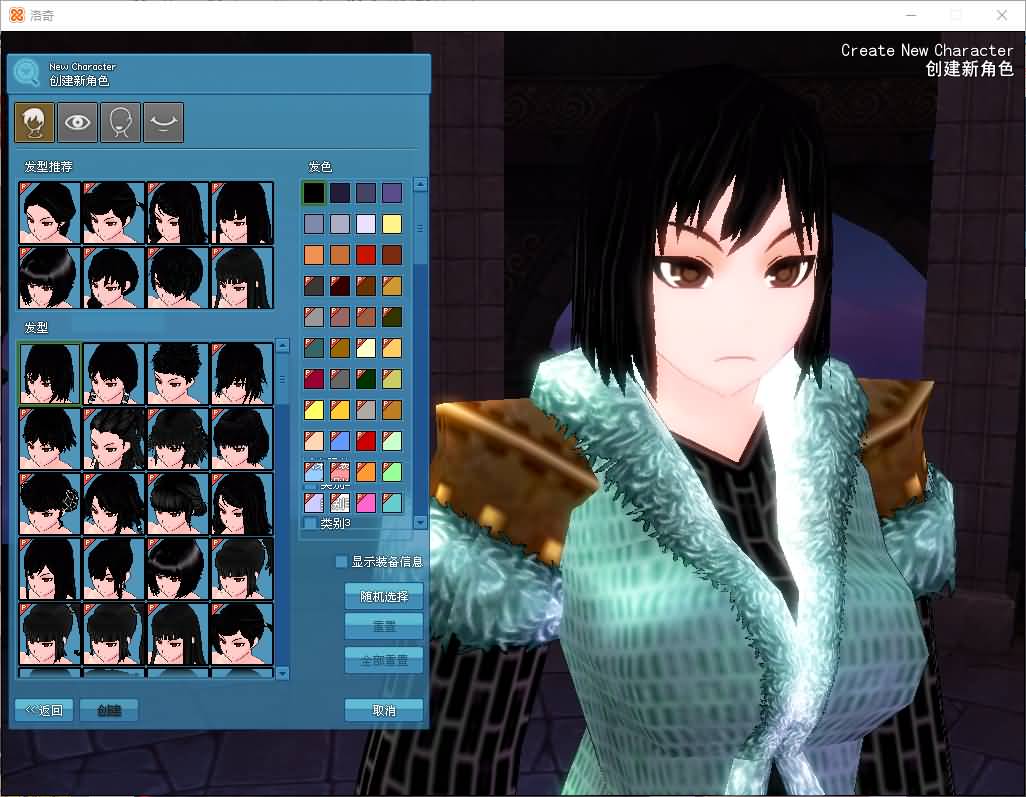1026x797 pixels.
Task: Open the eye customization tab
Action: click(x=77, y=122)
